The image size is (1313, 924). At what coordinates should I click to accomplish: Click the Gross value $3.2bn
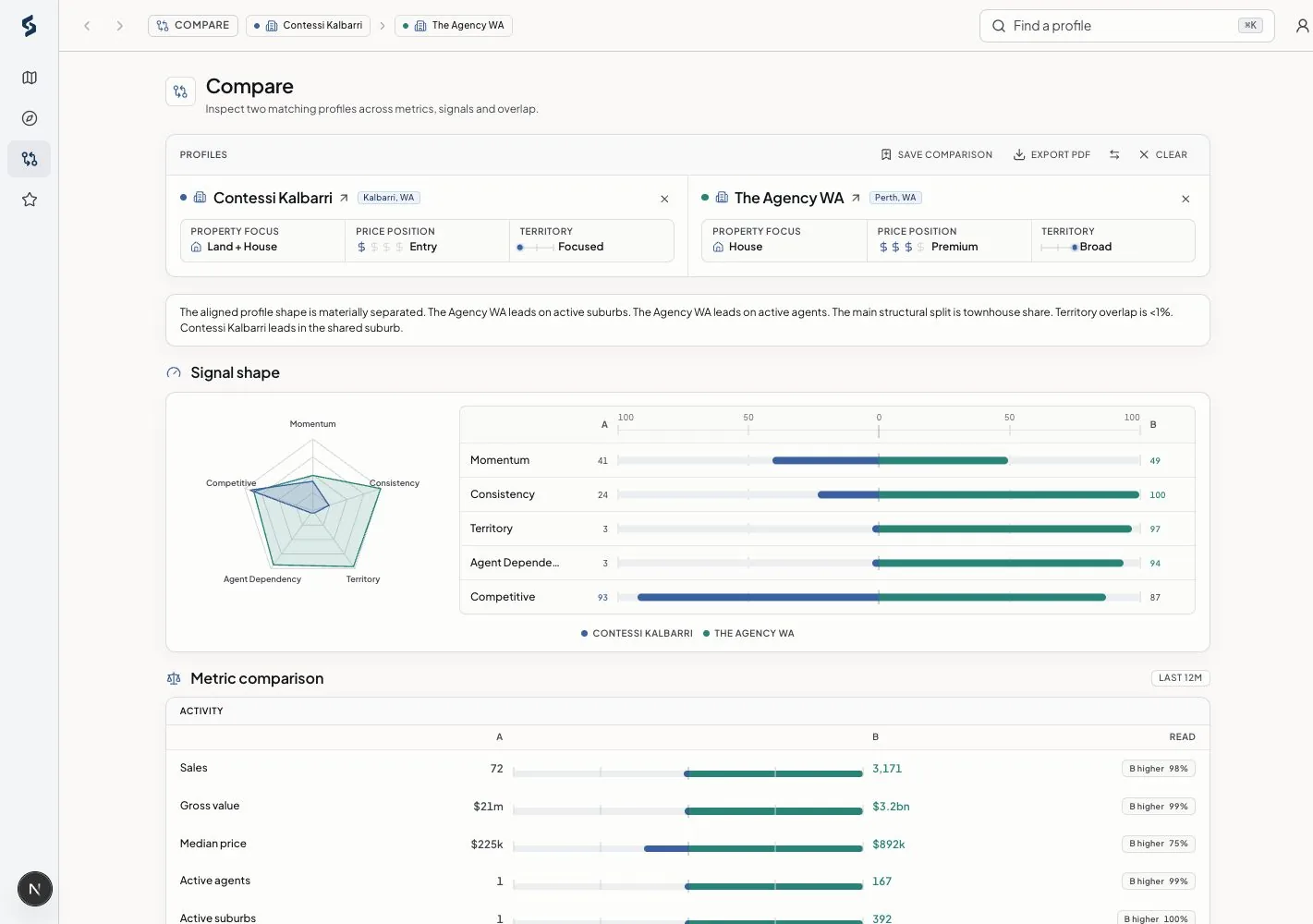(891, 807)
